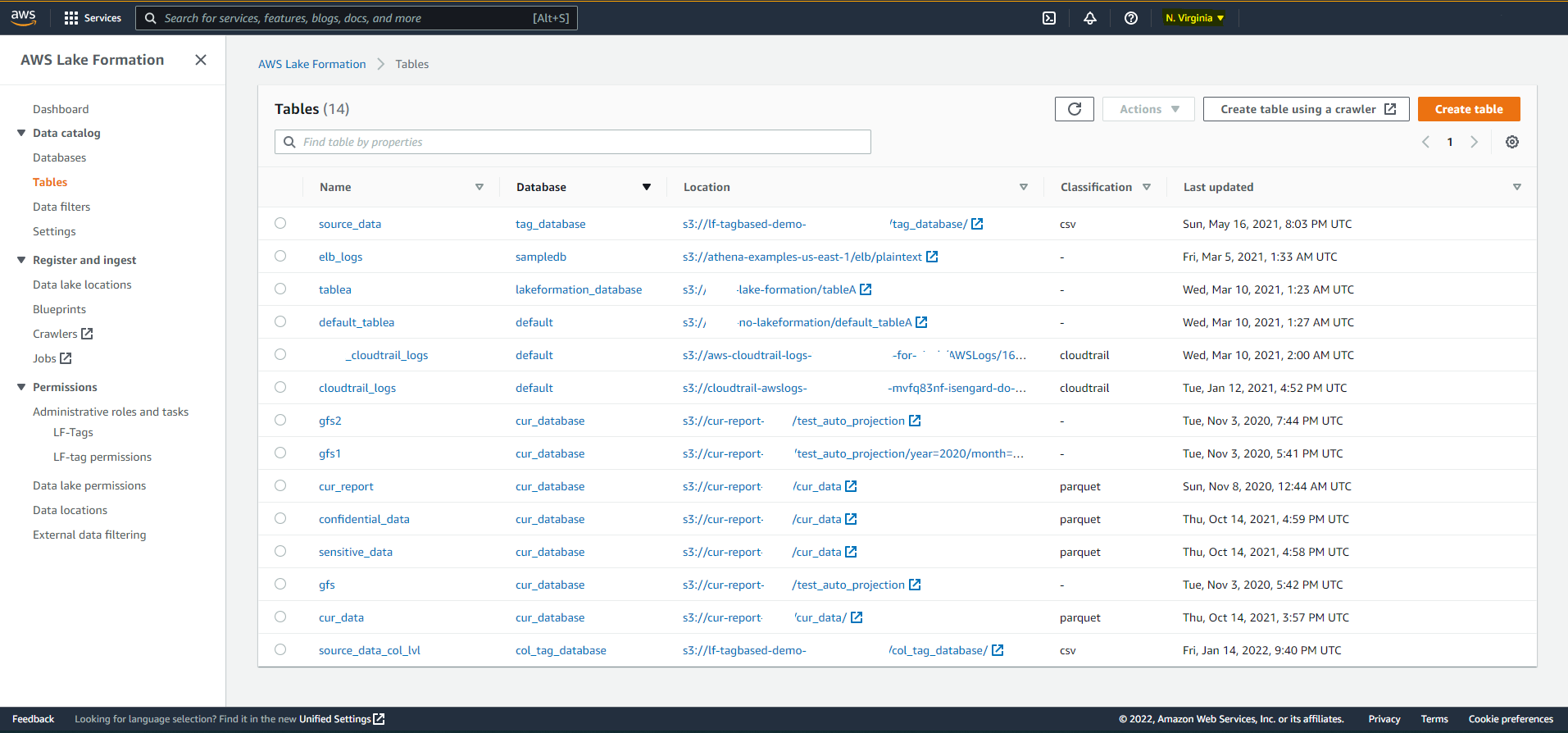
Task: Sort by the Location column arrow
Action: point(1024,187)
